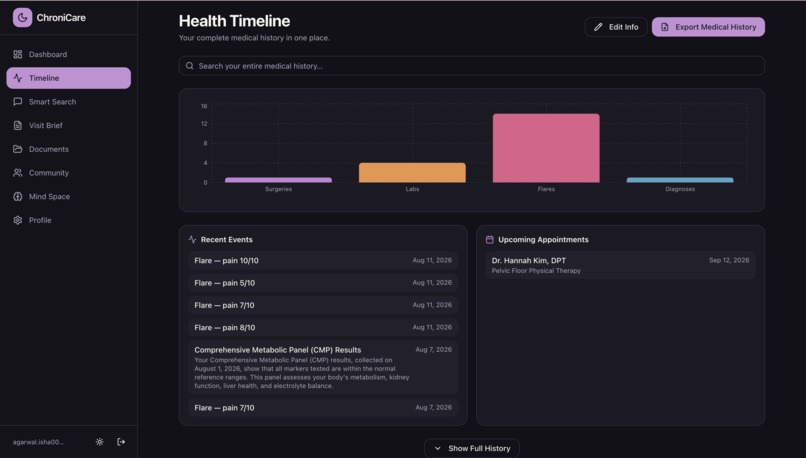
Task: Click the Visit Brief document icon
Action: 17,125
